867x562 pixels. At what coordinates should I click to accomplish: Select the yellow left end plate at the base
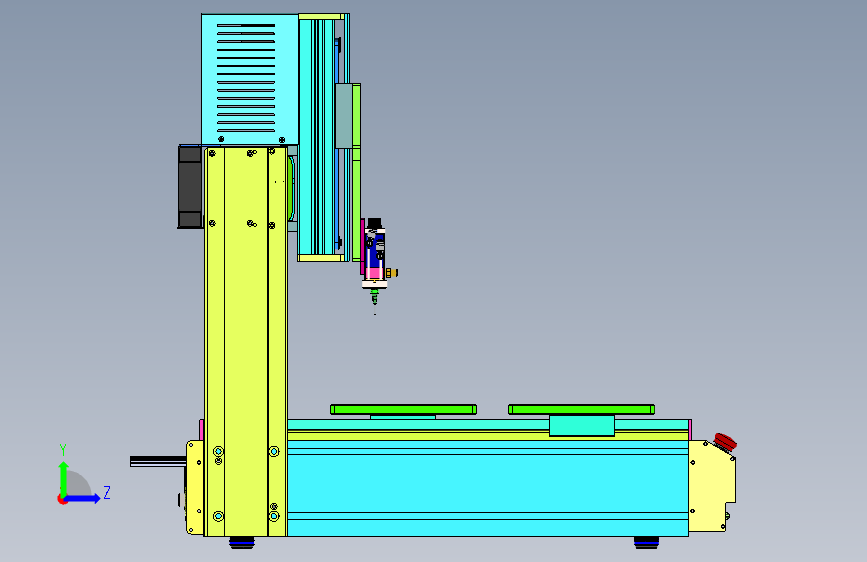195,488
